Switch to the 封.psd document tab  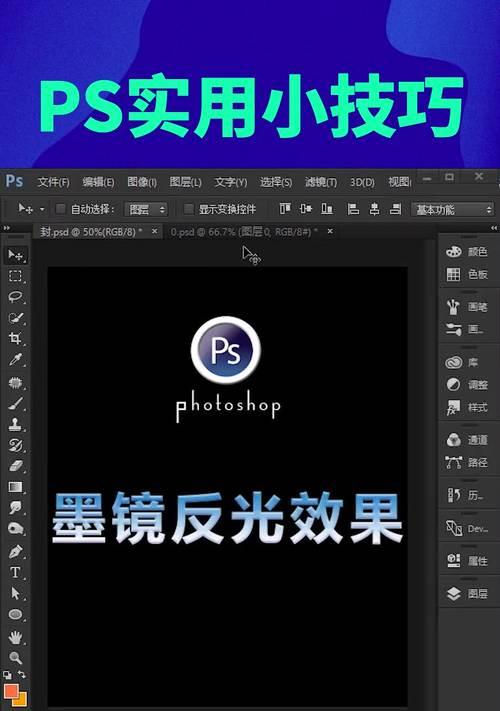[x=91, y=232]
